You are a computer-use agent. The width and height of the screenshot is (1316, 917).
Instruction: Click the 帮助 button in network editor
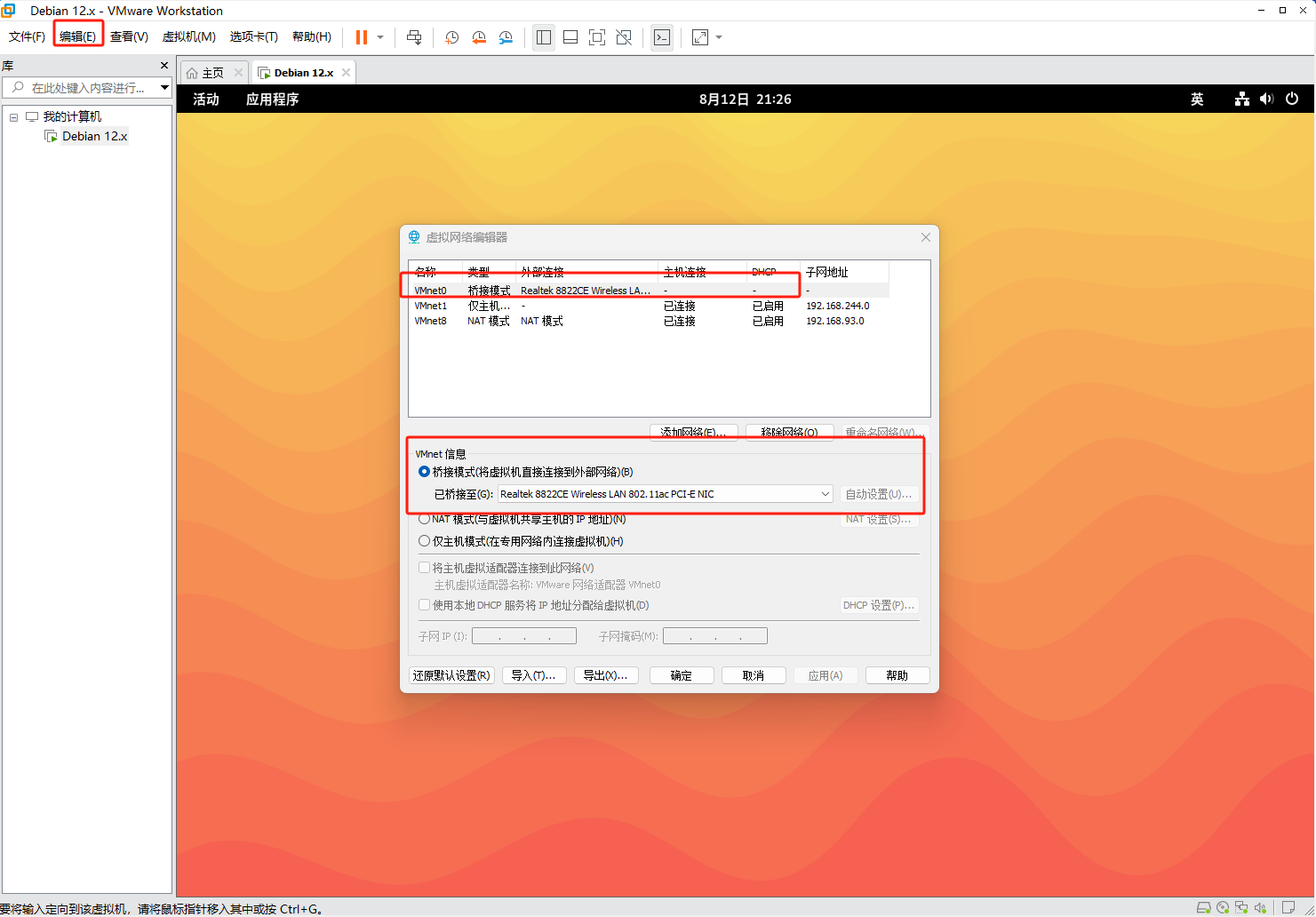coord(897,675)
